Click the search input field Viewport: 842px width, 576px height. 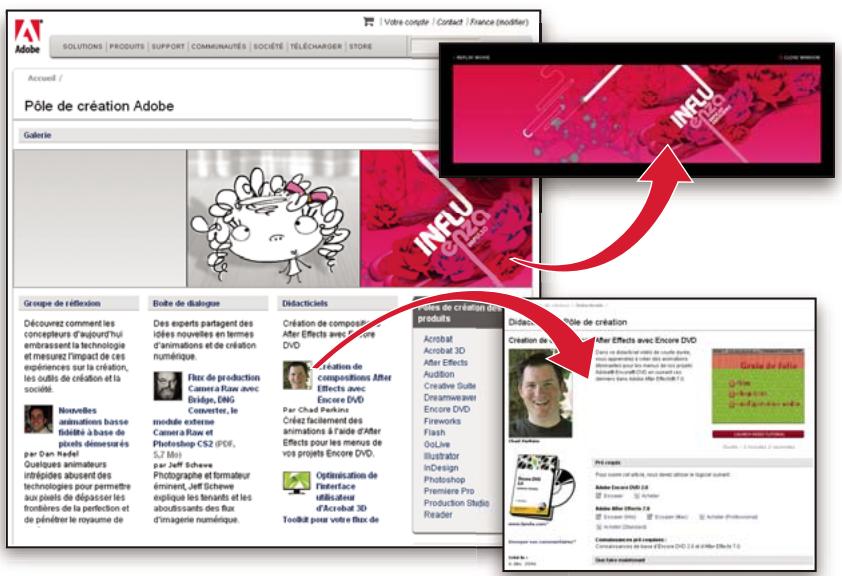click(x=425, y=47)
